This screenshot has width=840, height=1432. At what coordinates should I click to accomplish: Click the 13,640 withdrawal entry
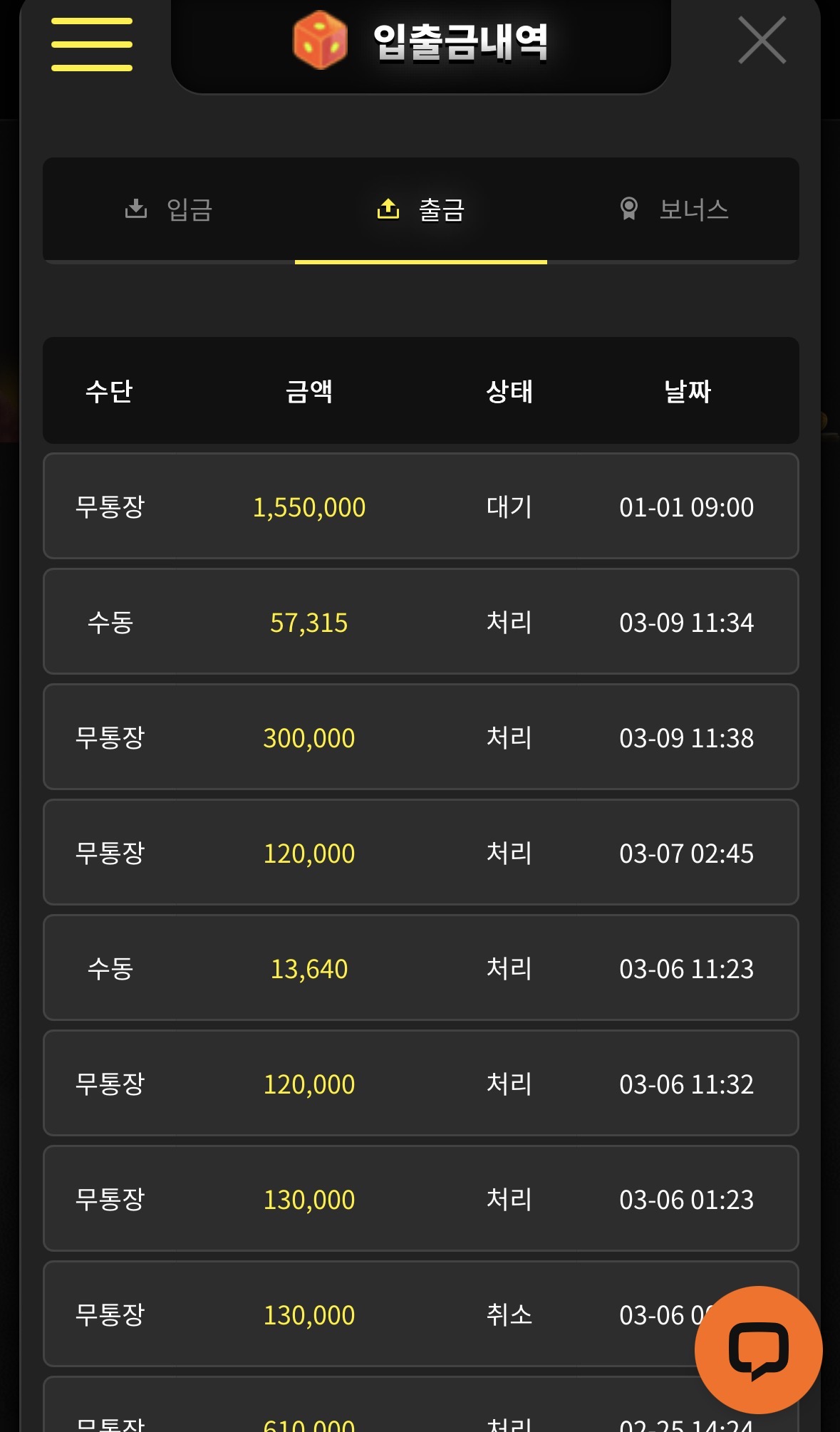coord(420,968)
